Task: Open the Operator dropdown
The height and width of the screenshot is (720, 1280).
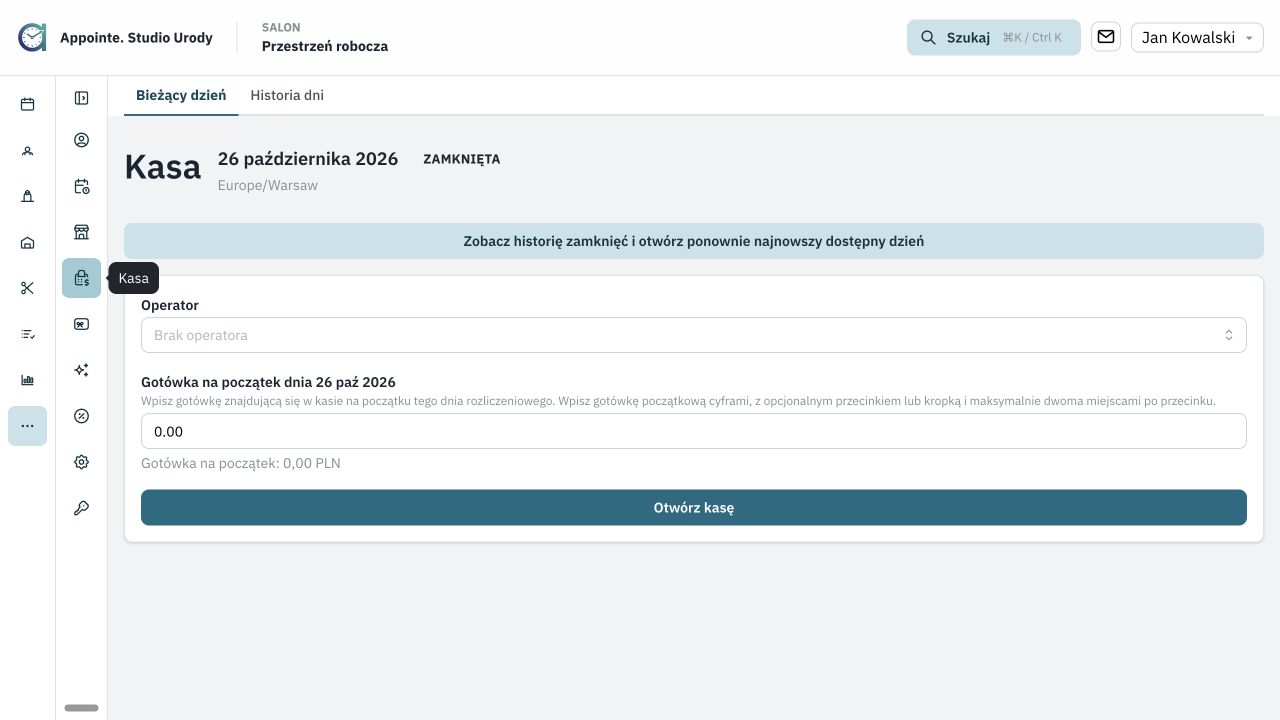Action: point(694,335)
